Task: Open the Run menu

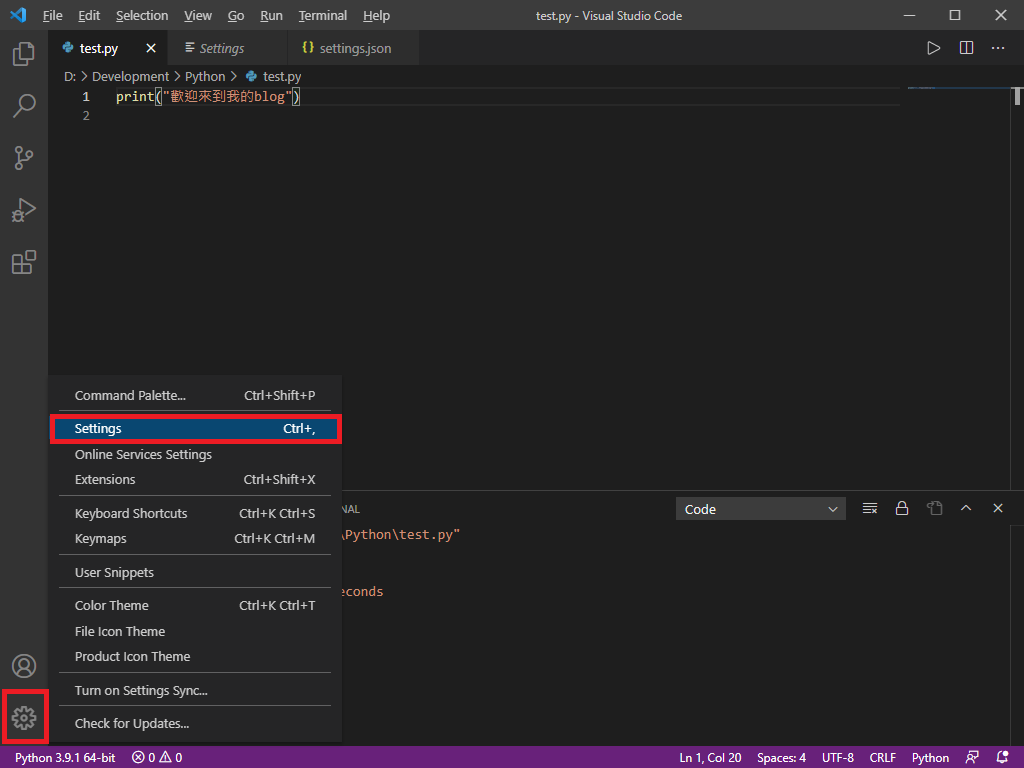Action: pos(271,16)
